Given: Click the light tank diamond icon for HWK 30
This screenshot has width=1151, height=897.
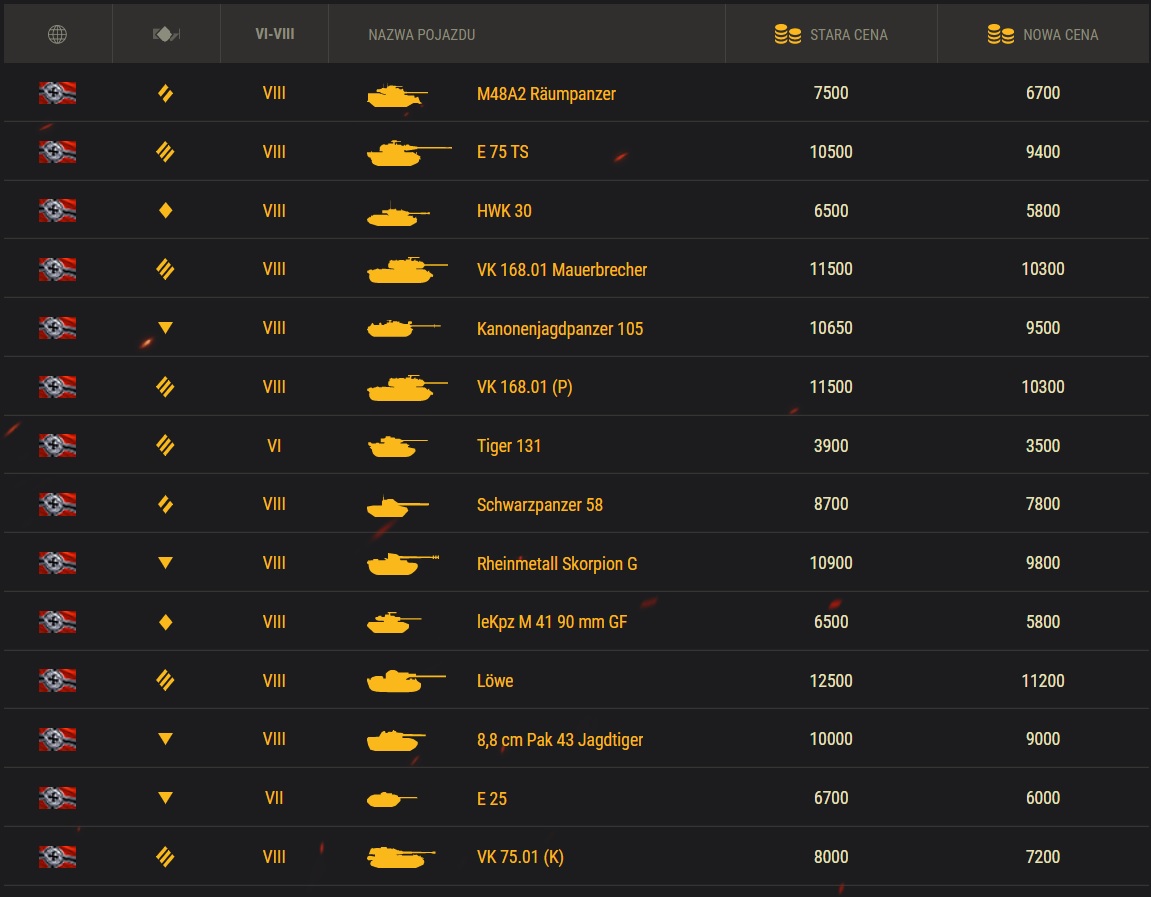Looking at the screenshot, I should [166, 211].
